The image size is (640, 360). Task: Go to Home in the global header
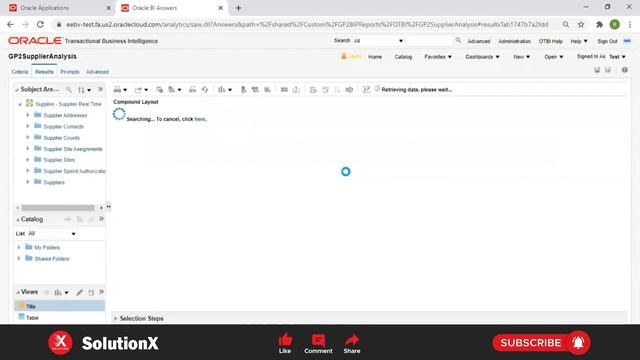375,57
